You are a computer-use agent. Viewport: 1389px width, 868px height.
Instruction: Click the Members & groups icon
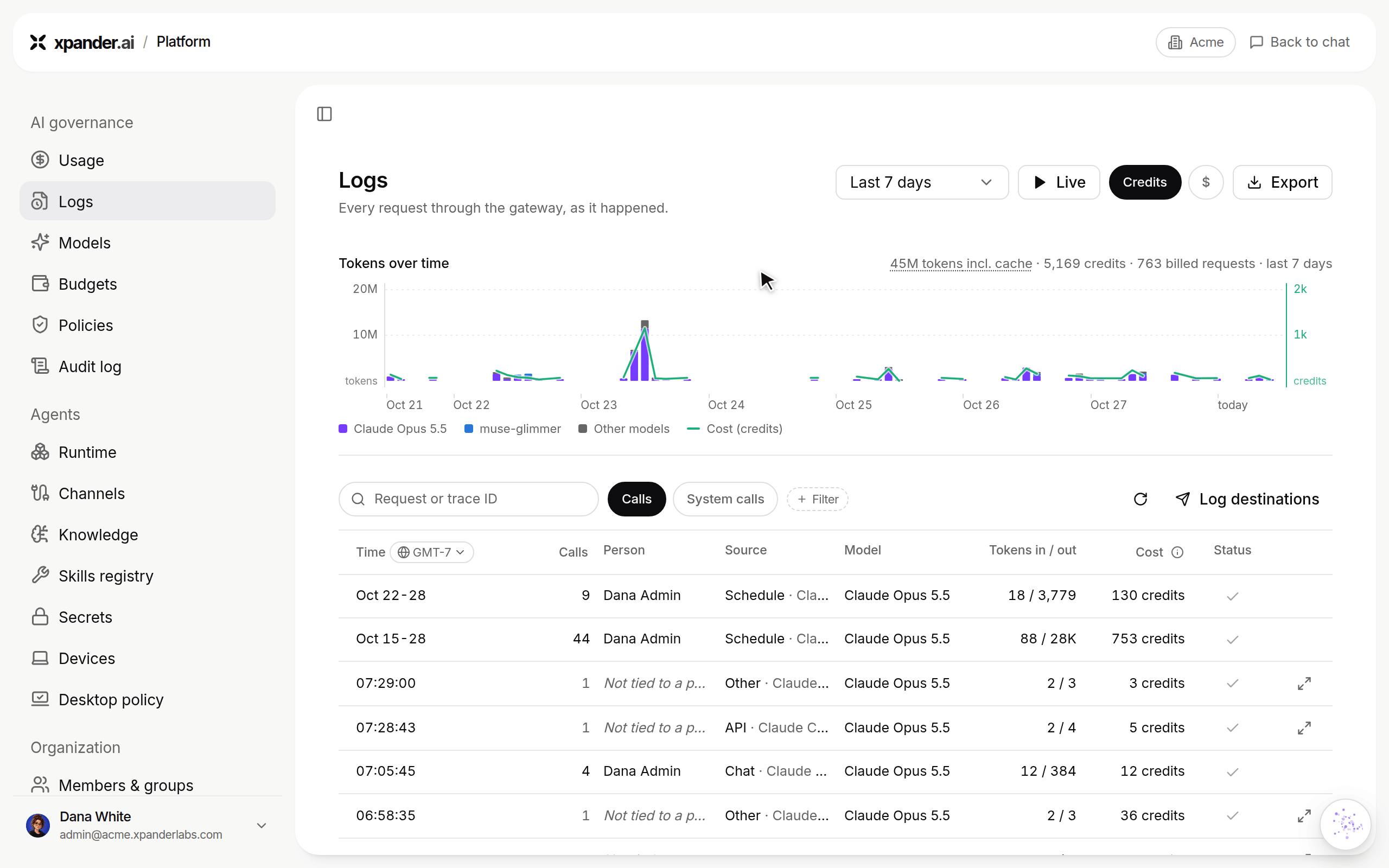coord(40,785)
